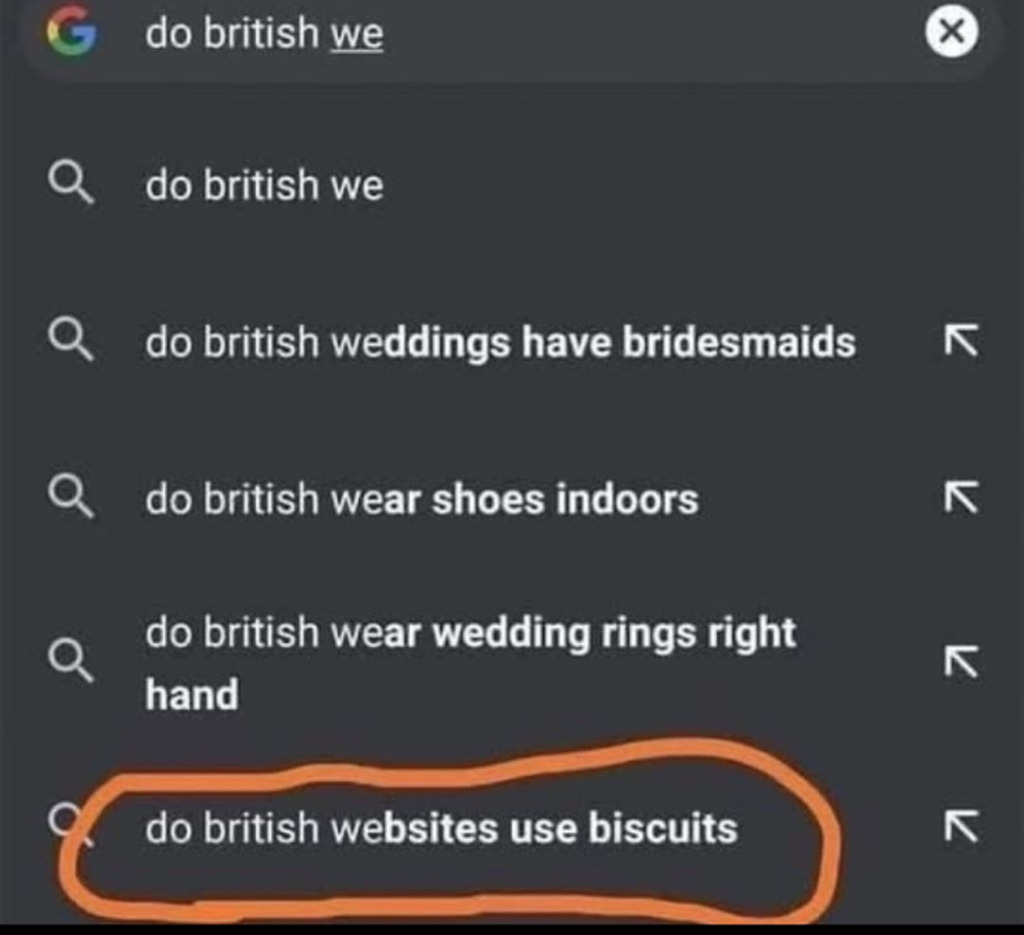Choose 'do british wear shoes indoors' suggestion
1024x935 pixels.
421,499
